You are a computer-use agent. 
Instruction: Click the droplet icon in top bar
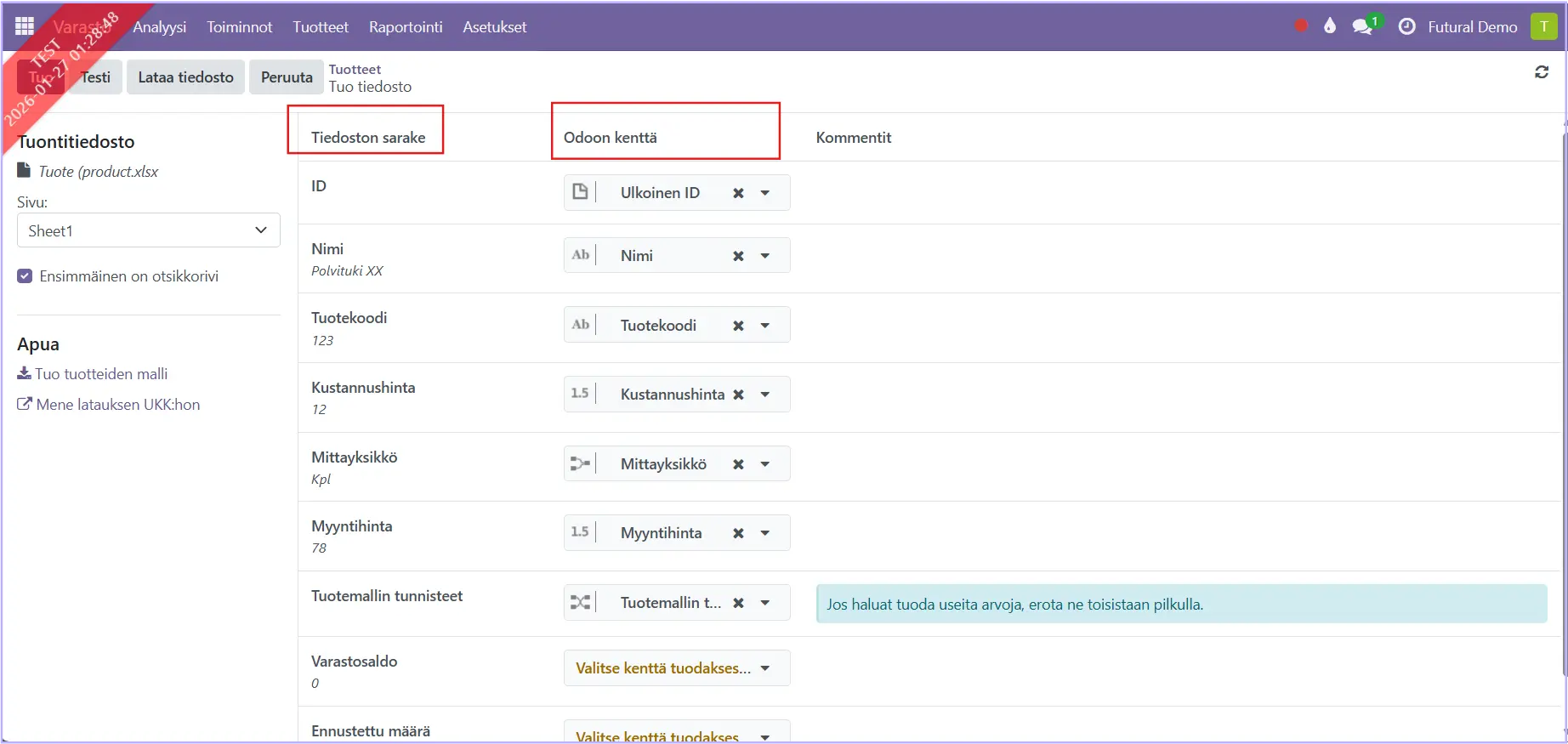[1330, 26]
